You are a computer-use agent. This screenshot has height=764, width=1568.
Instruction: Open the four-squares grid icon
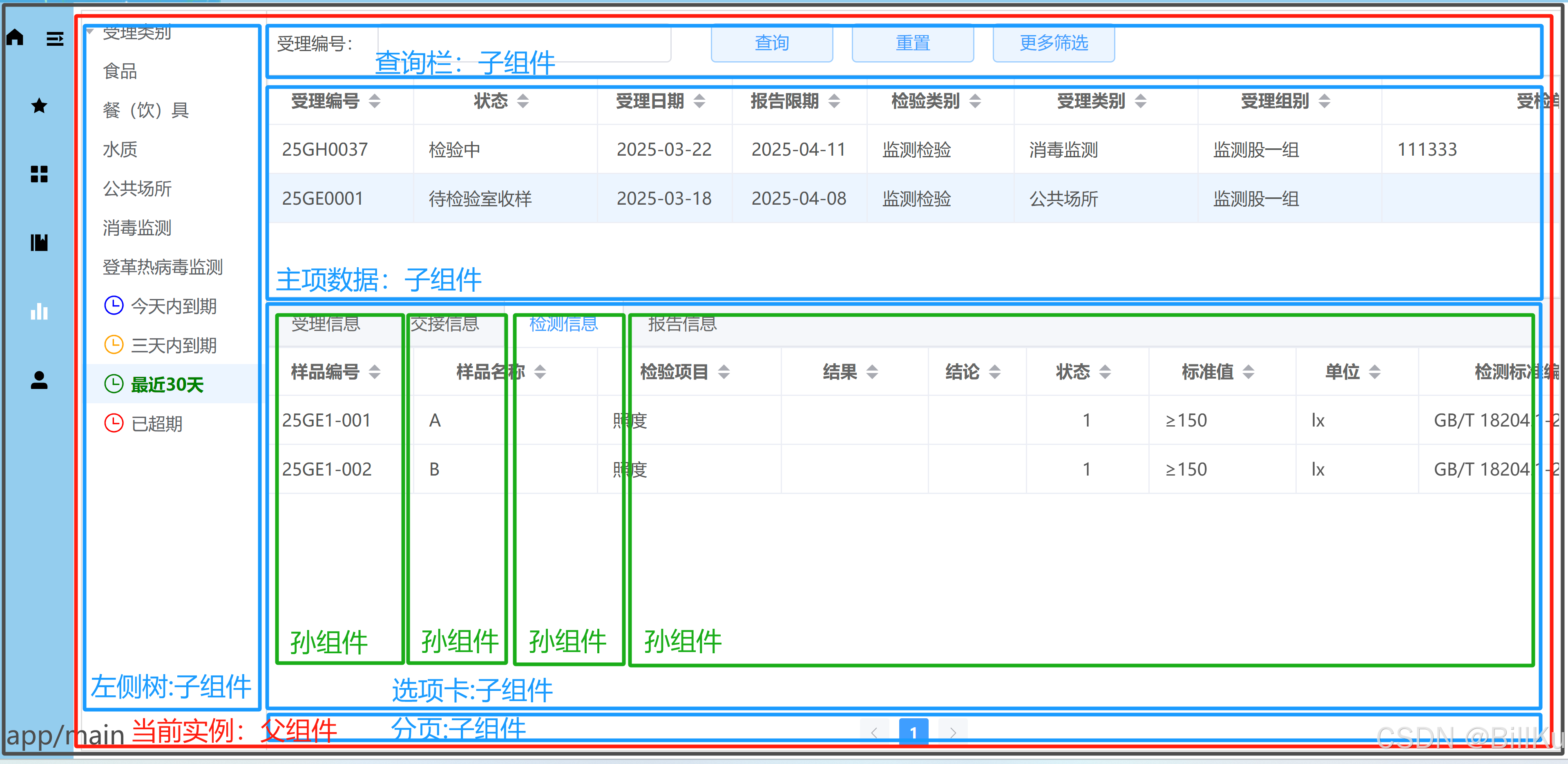(x=39, y=174)
